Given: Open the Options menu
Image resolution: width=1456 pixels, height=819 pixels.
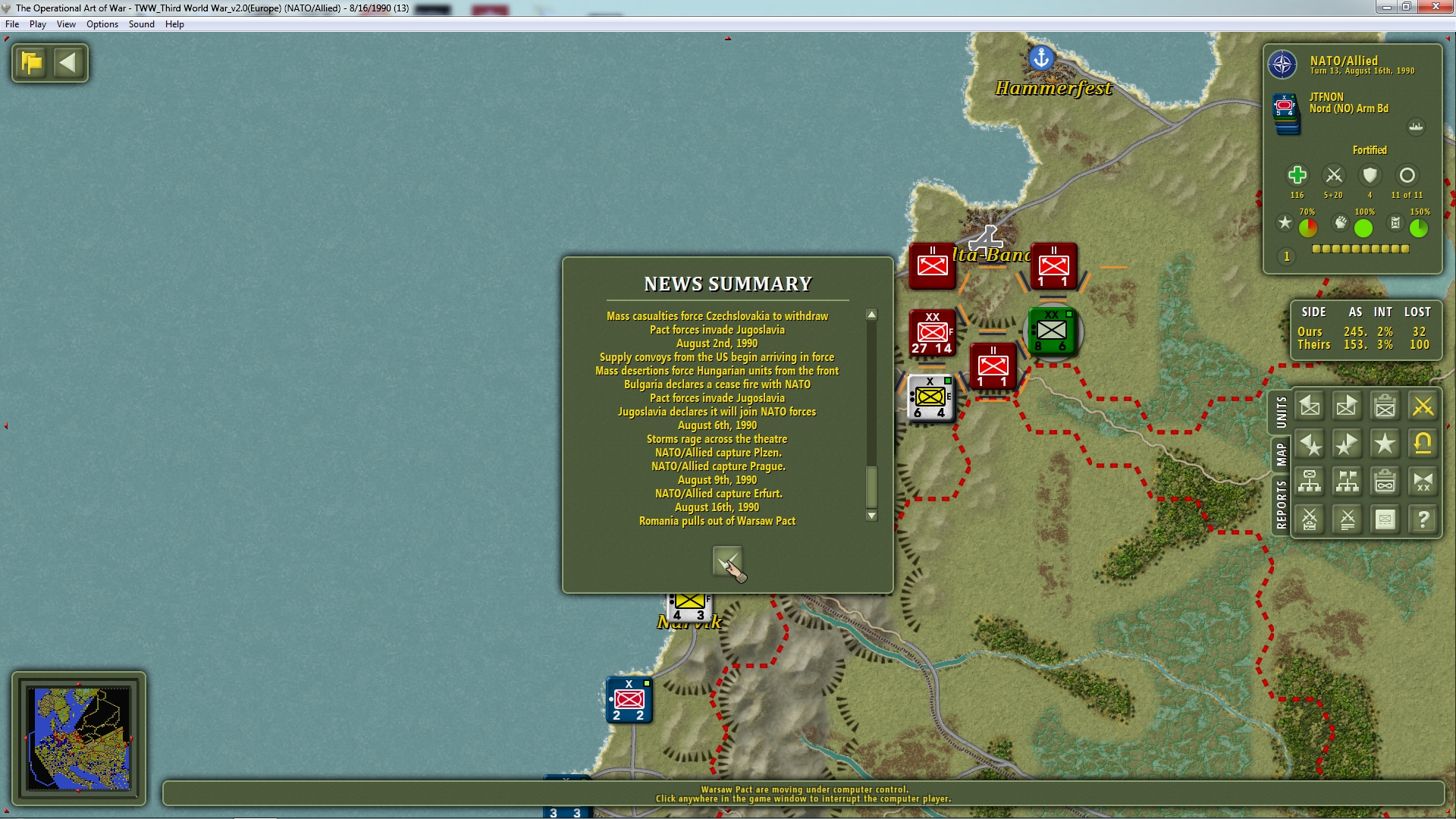Looking at the screenshot, I should (x=102, y=24).
